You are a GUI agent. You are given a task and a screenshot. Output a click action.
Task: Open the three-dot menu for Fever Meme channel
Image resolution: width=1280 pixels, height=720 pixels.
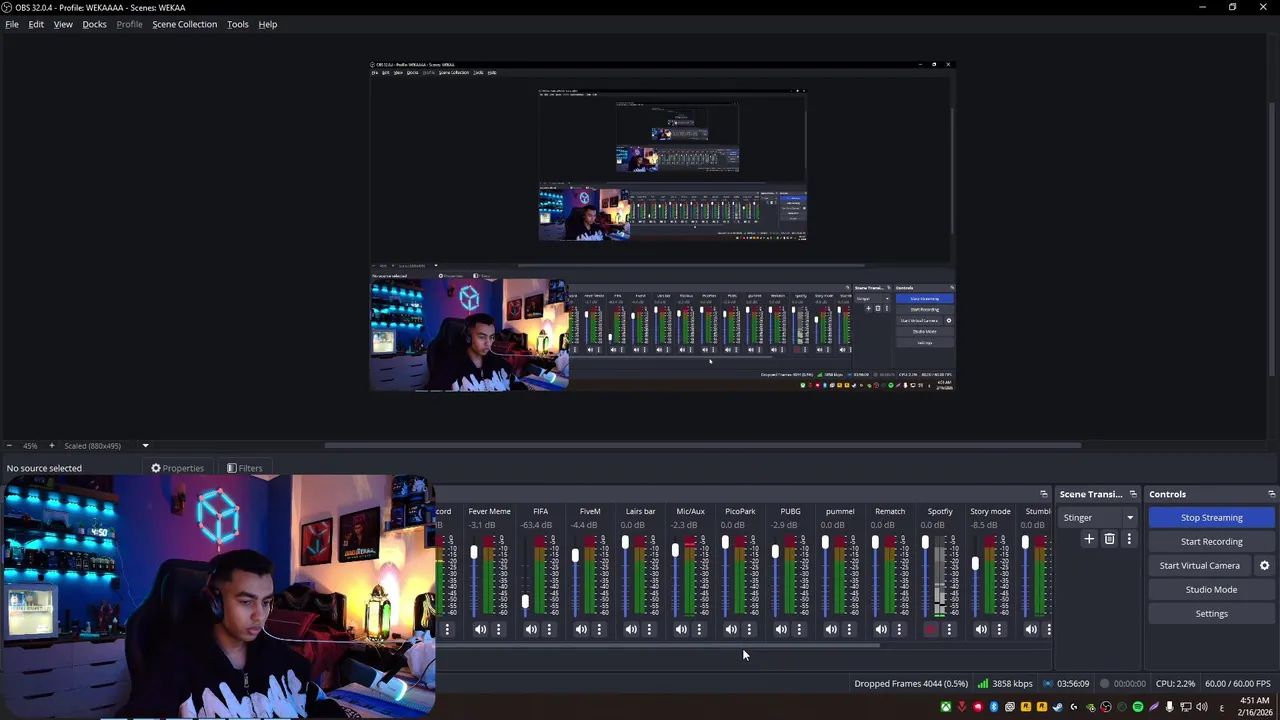tap(499, 629)
